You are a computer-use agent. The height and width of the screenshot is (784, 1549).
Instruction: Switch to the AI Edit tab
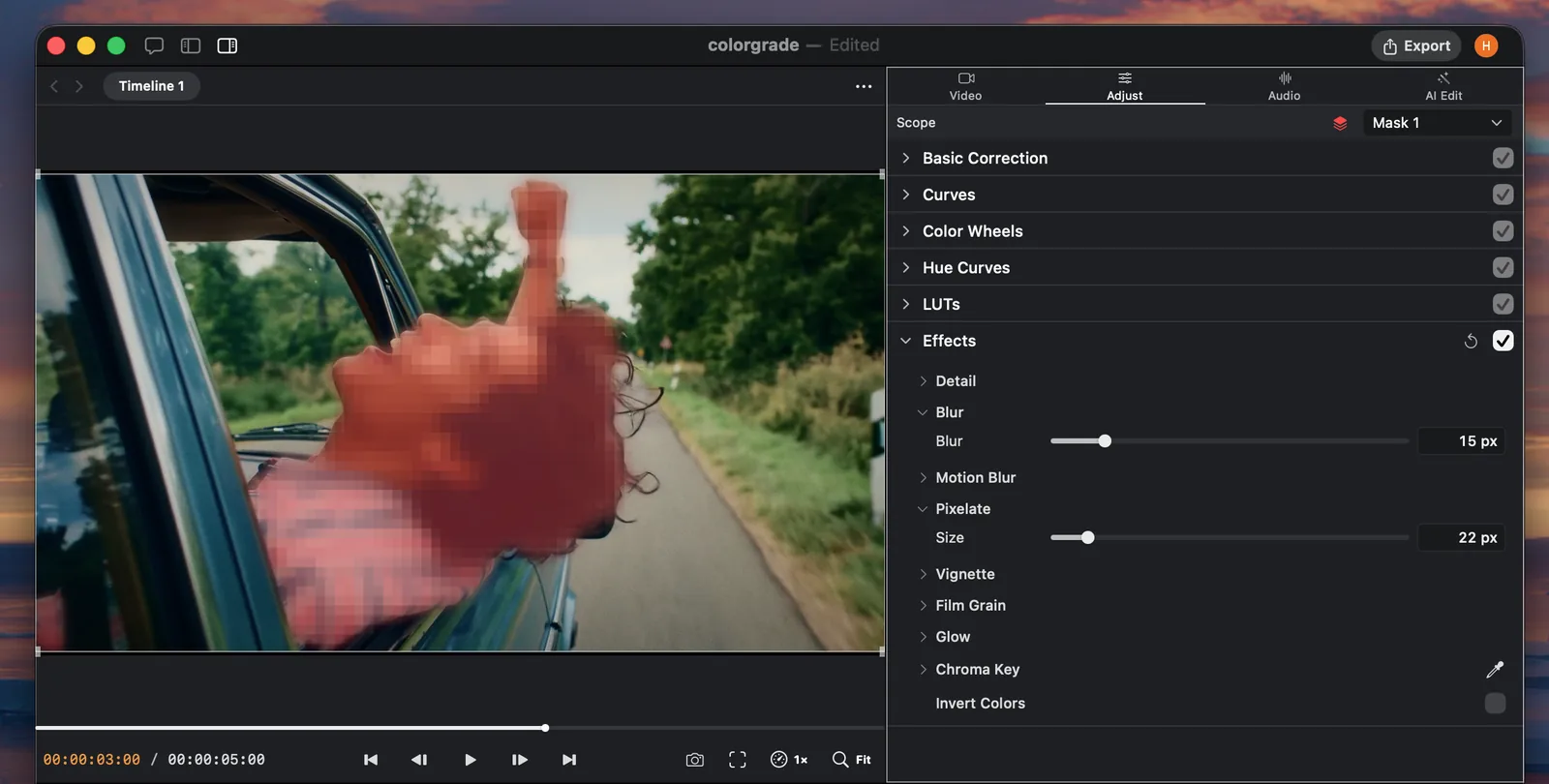click(x=1443, y=86)
